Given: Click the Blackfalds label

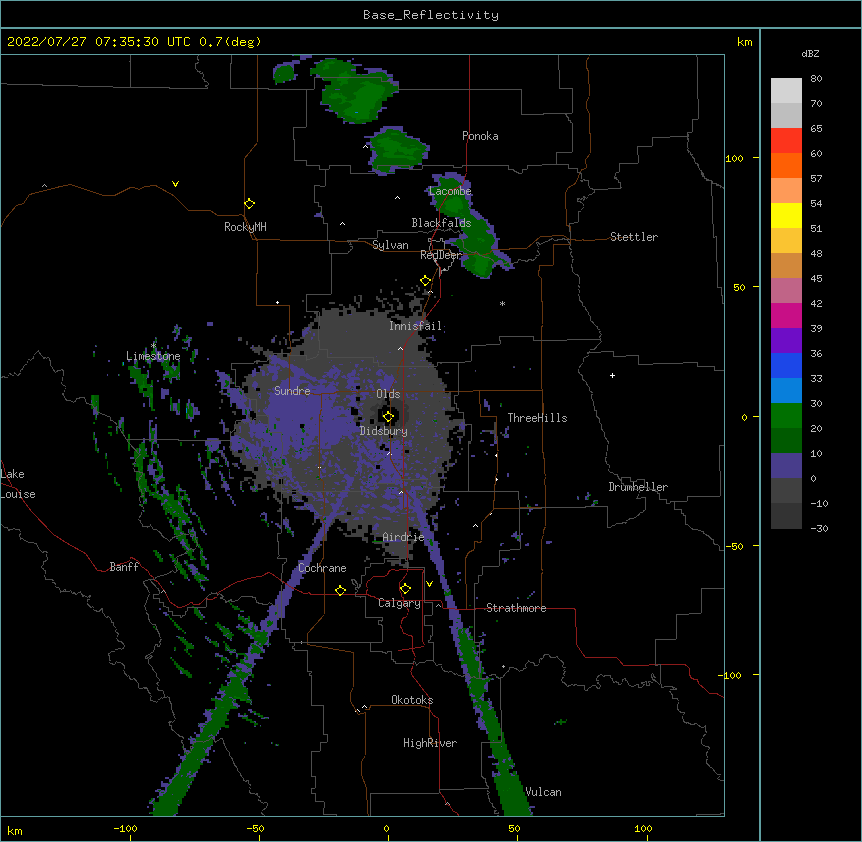Looking at the screenshot, I should pos(441,223).
